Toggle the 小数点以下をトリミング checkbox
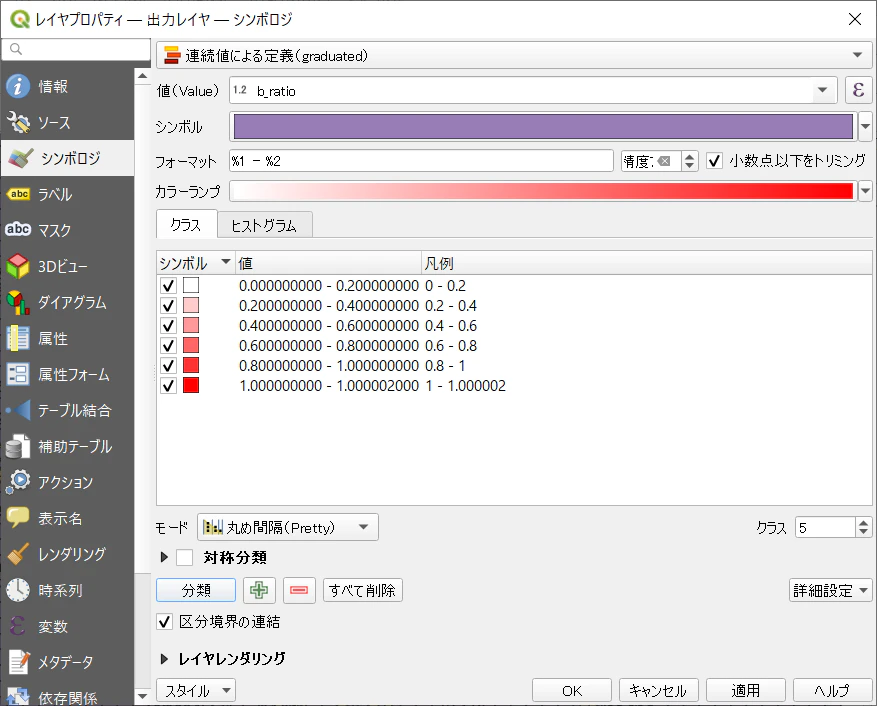Viewport: 877px width, 706px height. (x=714, y=161)
